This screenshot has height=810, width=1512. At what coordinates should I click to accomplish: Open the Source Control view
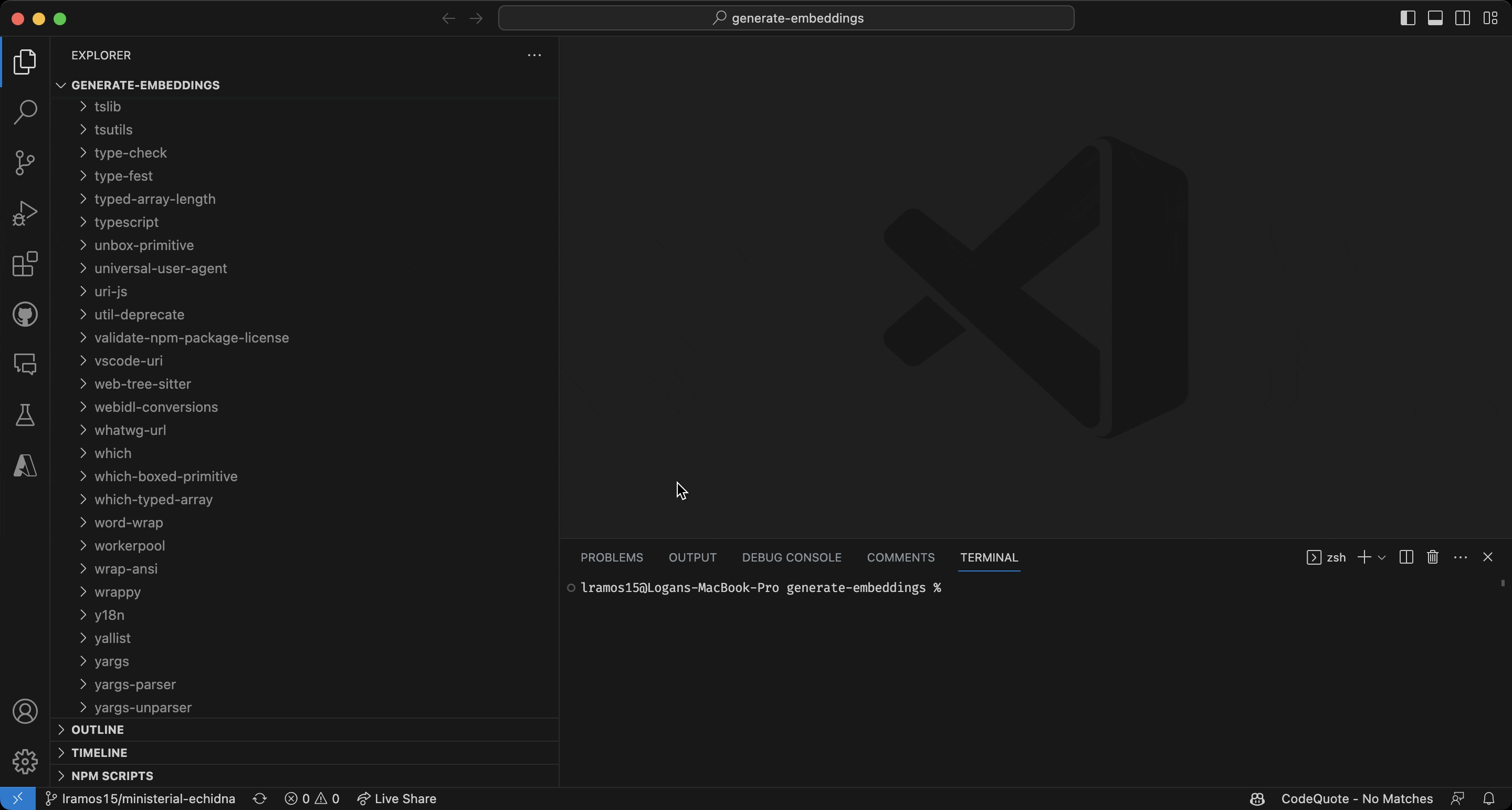25,163
